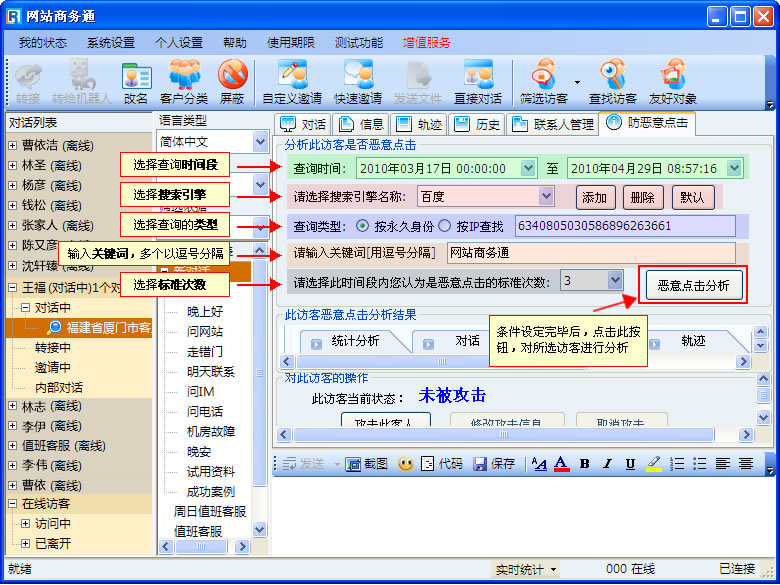The height and width of the screenshot is (585, 780).
Task: Expand 访问中 tree node
Action: 26,524
